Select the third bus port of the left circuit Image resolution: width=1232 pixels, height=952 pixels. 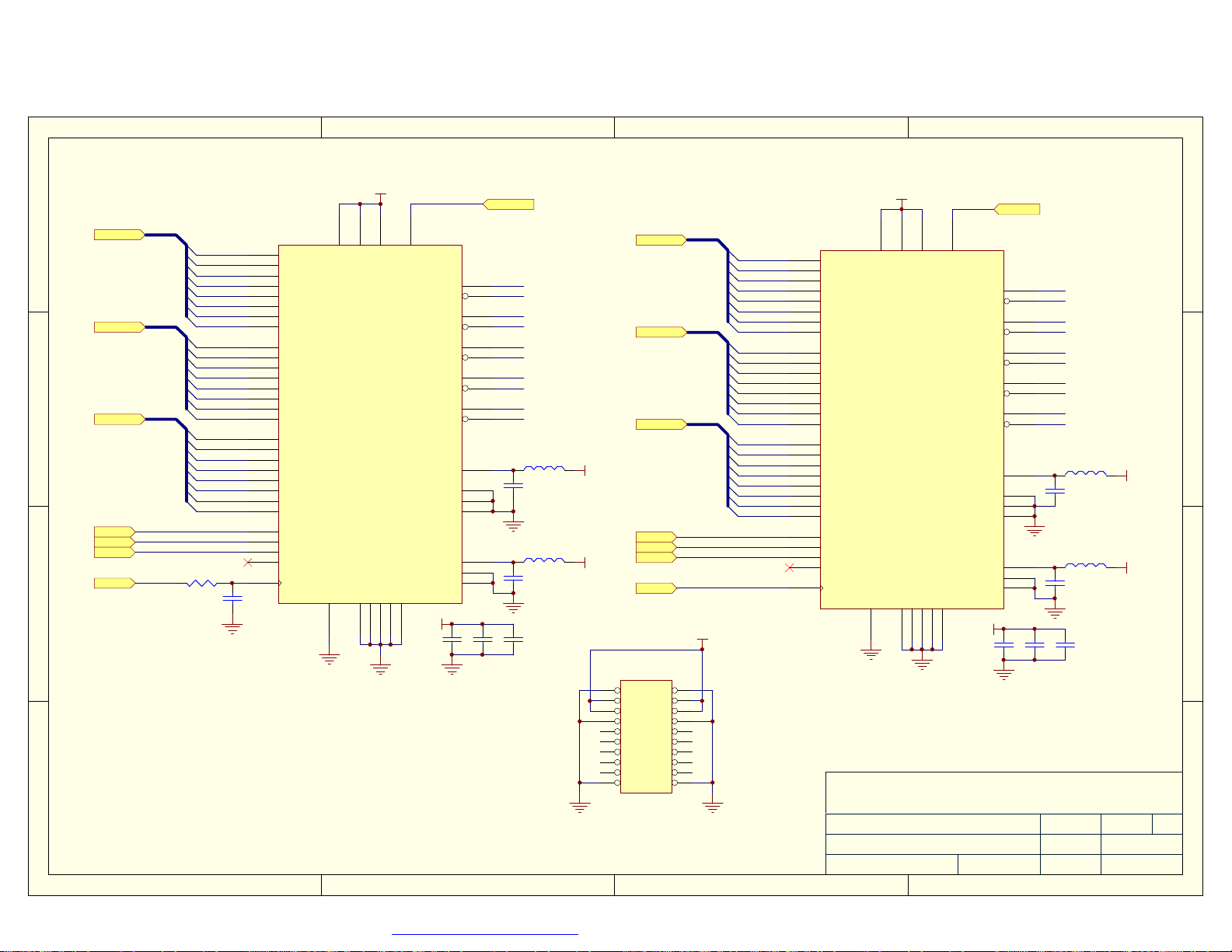[120, 420]
